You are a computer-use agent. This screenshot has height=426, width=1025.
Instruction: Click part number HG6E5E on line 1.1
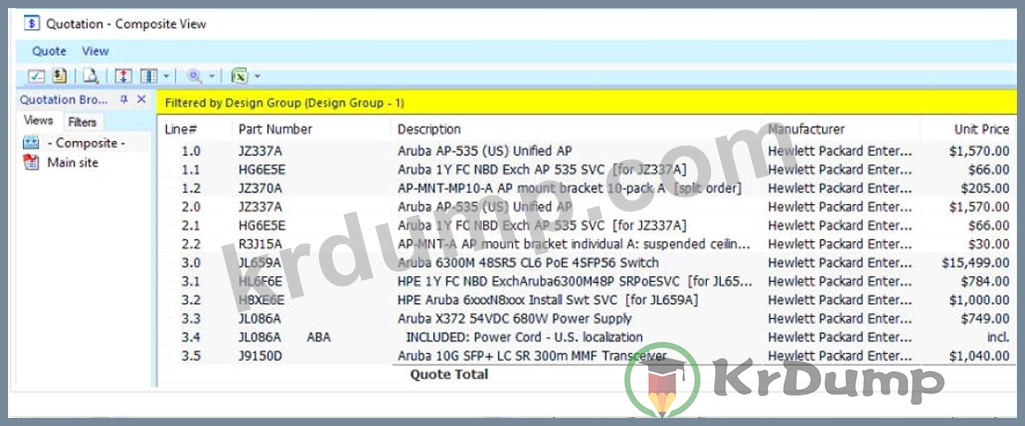[x=262, y=170]
